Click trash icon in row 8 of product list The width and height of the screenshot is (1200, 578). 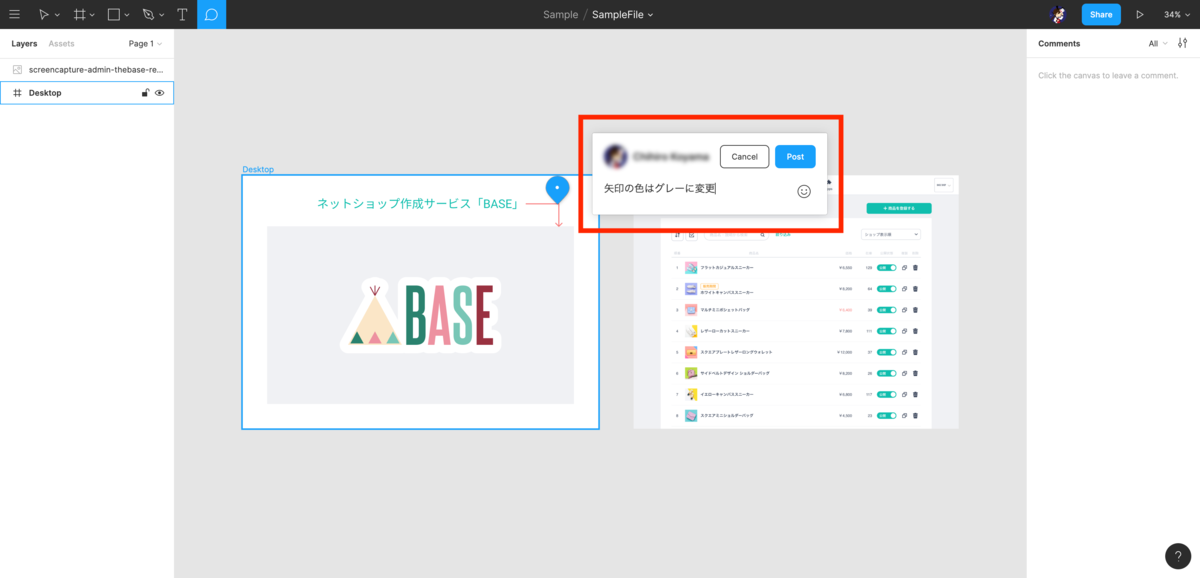[x=915, y=415]
